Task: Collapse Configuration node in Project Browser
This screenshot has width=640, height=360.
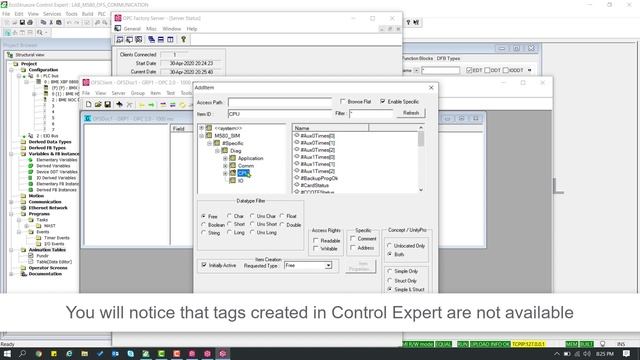Action: click(11, 70)
